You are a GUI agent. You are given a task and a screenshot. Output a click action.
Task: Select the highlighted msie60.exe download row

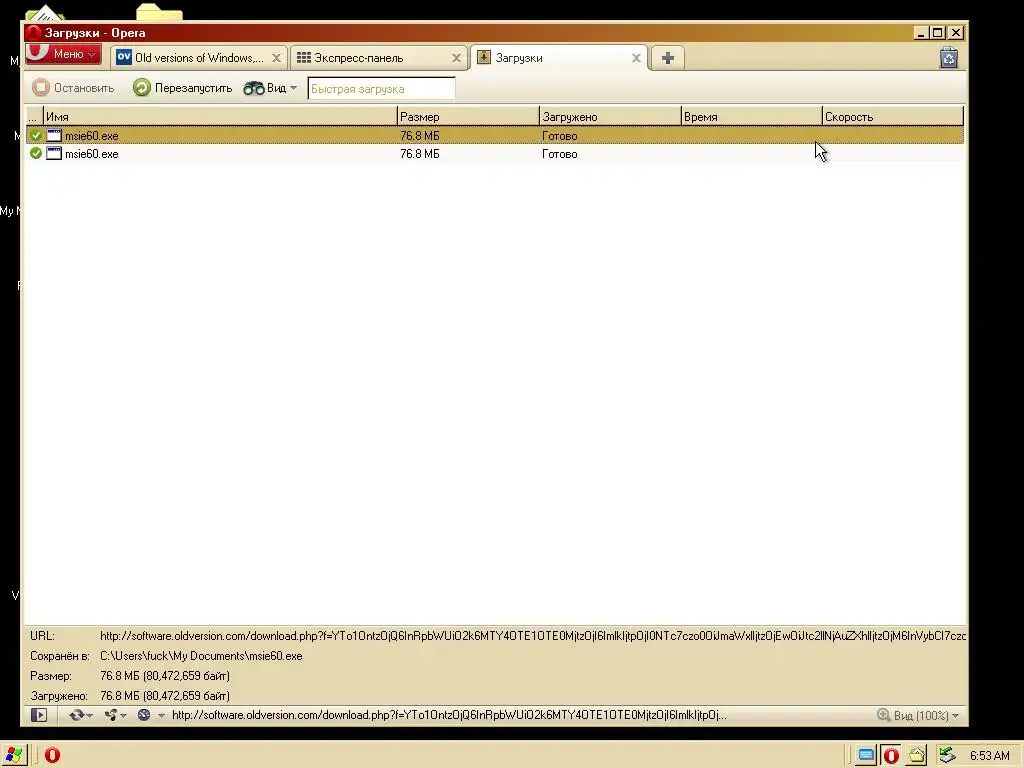494,135
